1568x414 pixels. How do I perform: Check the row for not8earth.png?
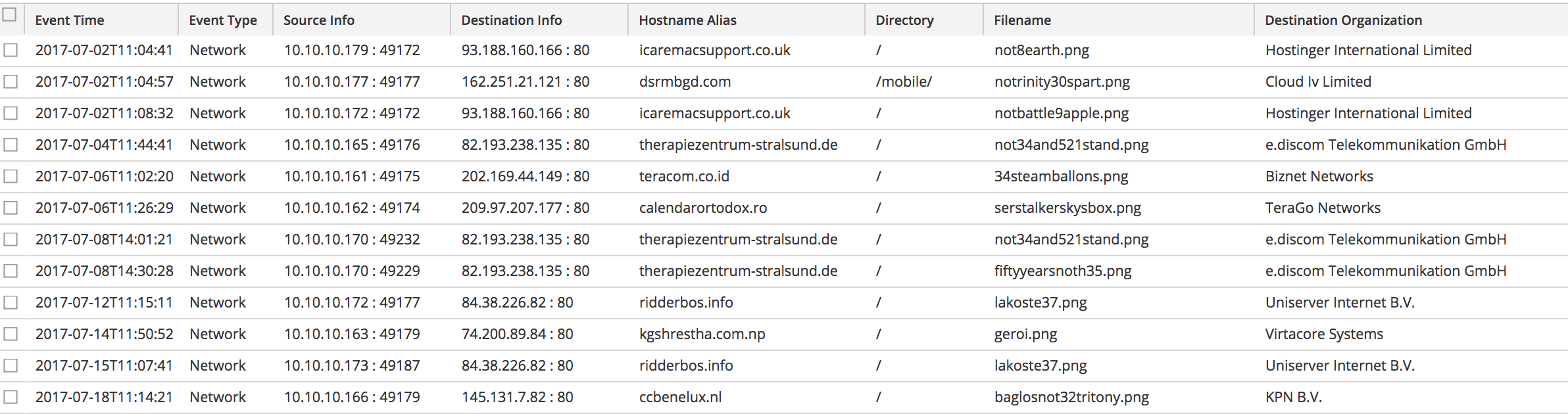tap(11, 51)
